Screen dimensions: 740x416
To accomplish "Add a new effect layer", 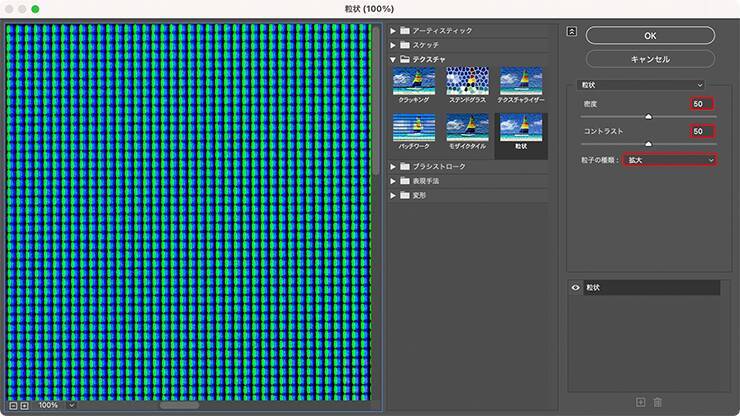I will [x=640, y=402].
